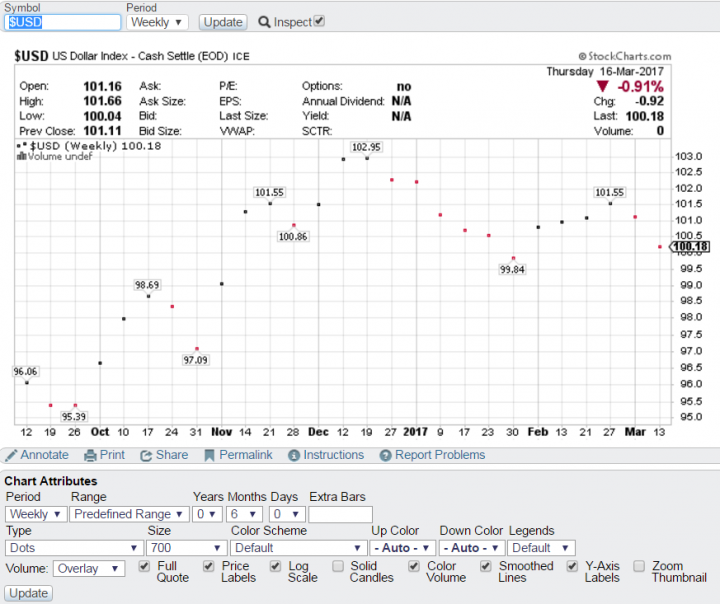The image size is (720, 604).
Task: Open the Predefined Range dropdown
Action: (129, 514)
